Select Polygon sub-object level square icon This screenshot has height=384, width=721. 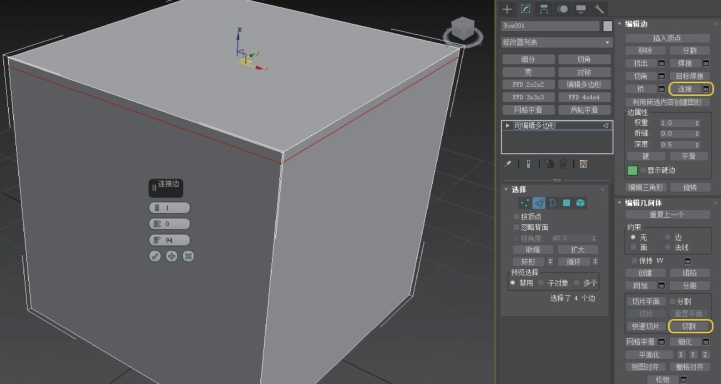[x=566, y=203]
